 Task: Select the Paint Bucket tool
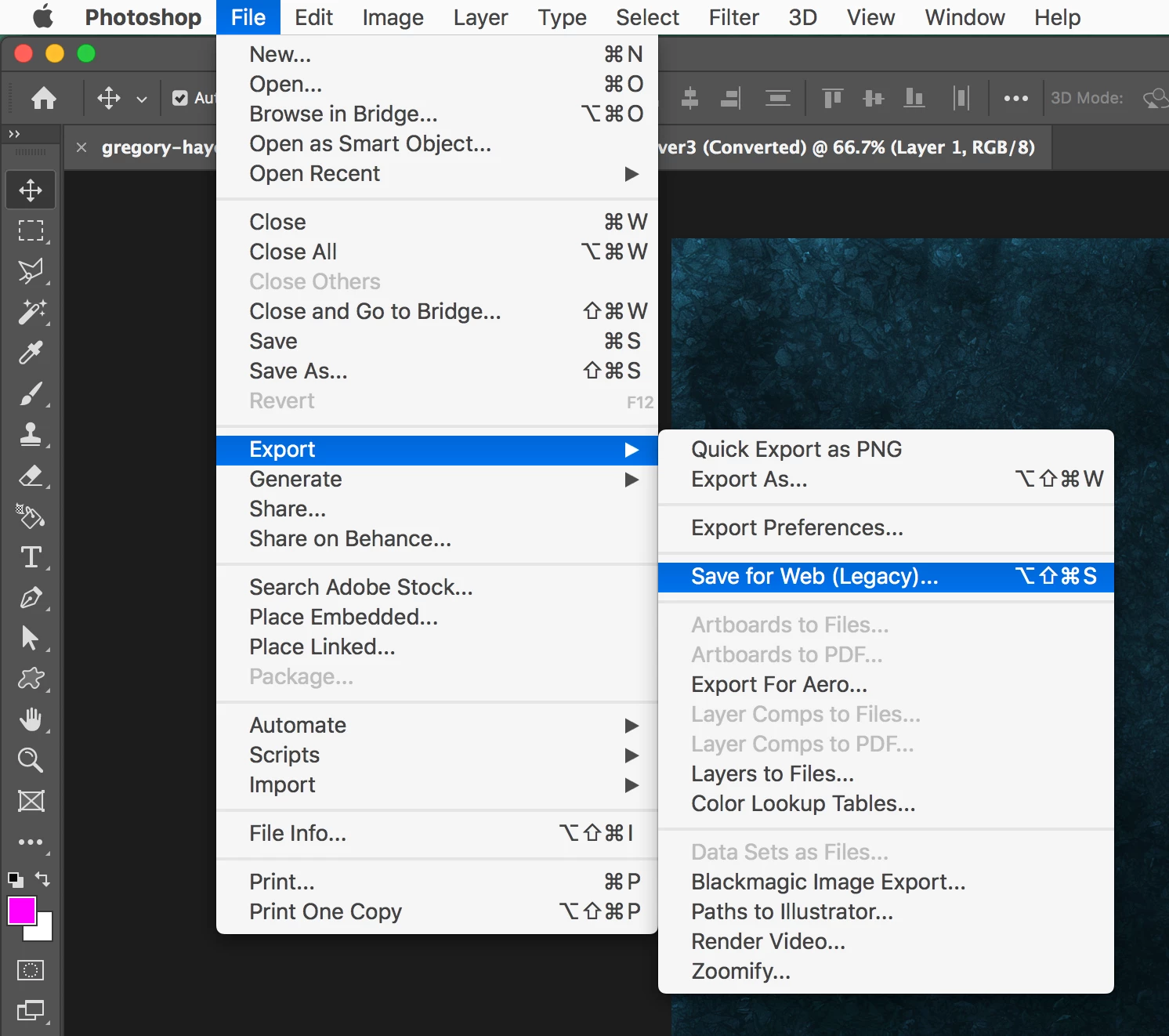31,516
